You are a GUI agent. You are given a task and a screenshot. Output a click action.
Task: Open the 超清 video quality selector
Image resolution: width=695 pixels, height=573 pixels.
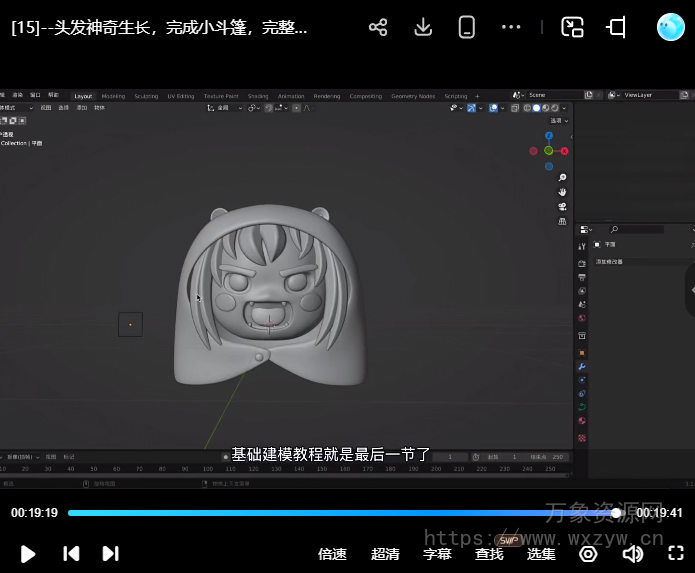click(385, 554)
